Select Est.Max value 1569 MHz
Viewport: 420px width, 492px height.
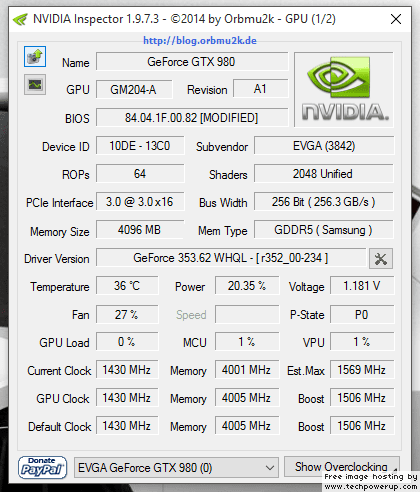[x=362, y=370]
